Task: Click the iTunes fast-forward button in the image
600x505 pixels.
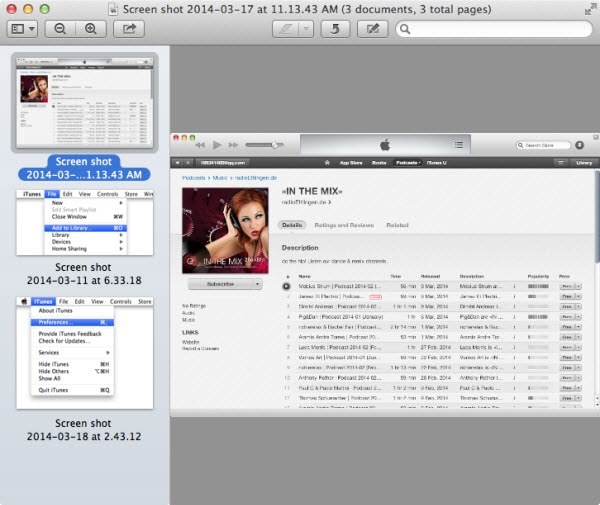Action: [233, 145]
